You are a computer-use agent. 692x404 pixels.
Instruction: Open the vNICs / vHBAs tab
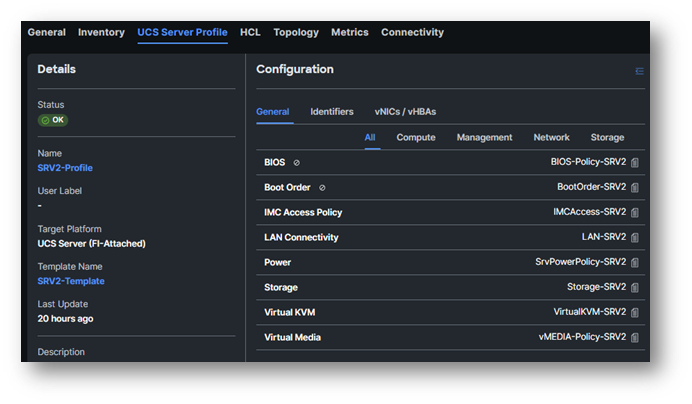coord(405,112)
